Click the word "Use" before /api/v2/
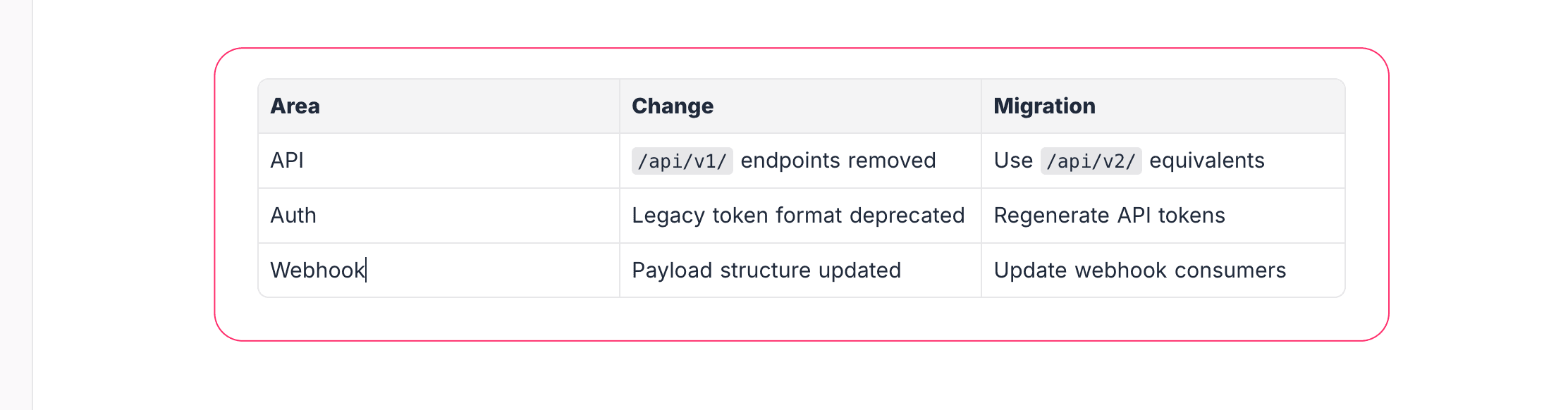This screenshot has height=410, width=1568. (x=1013, y=161)
